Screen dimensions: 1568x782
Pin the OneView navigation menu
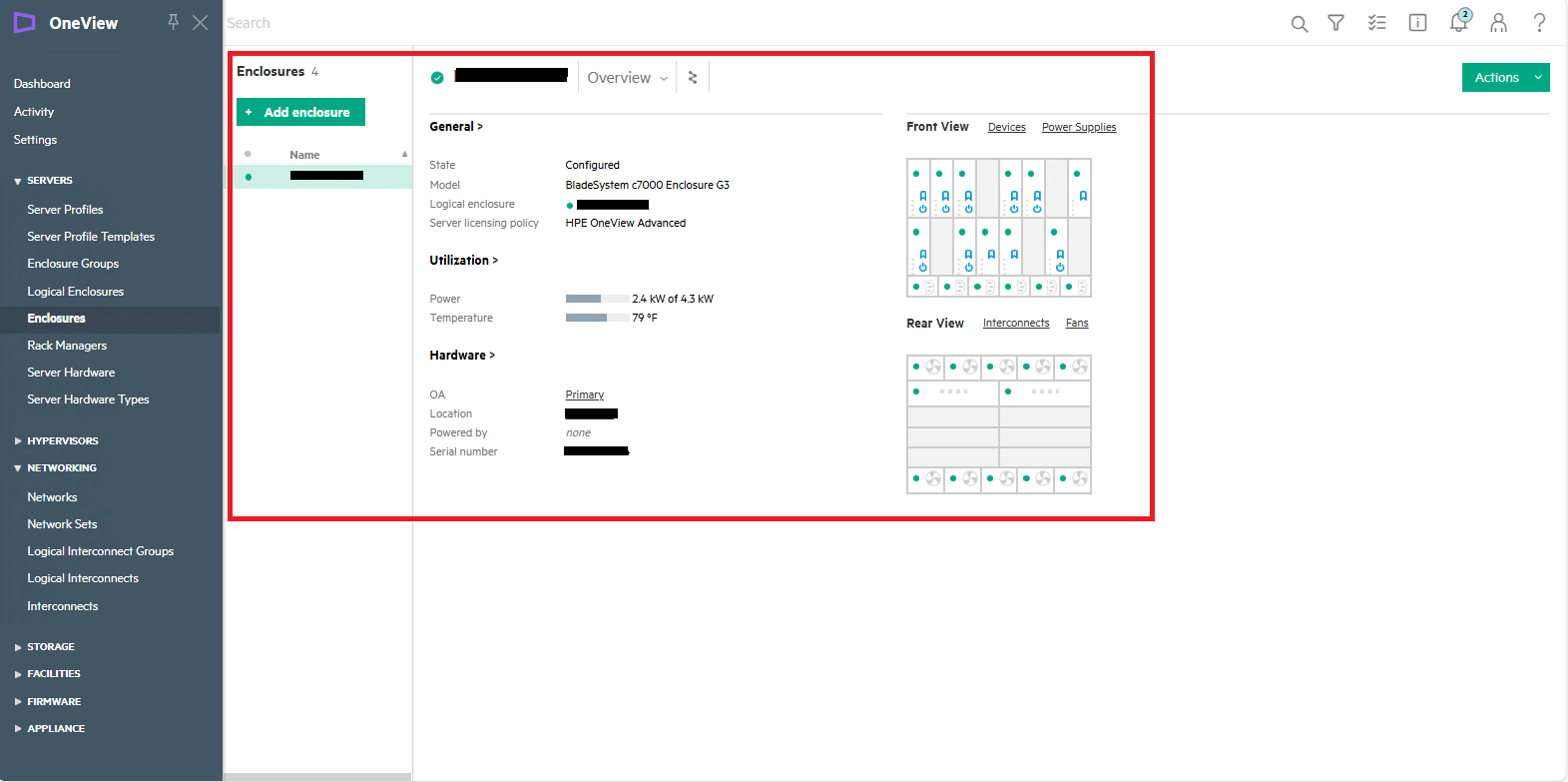click(173, 22)
